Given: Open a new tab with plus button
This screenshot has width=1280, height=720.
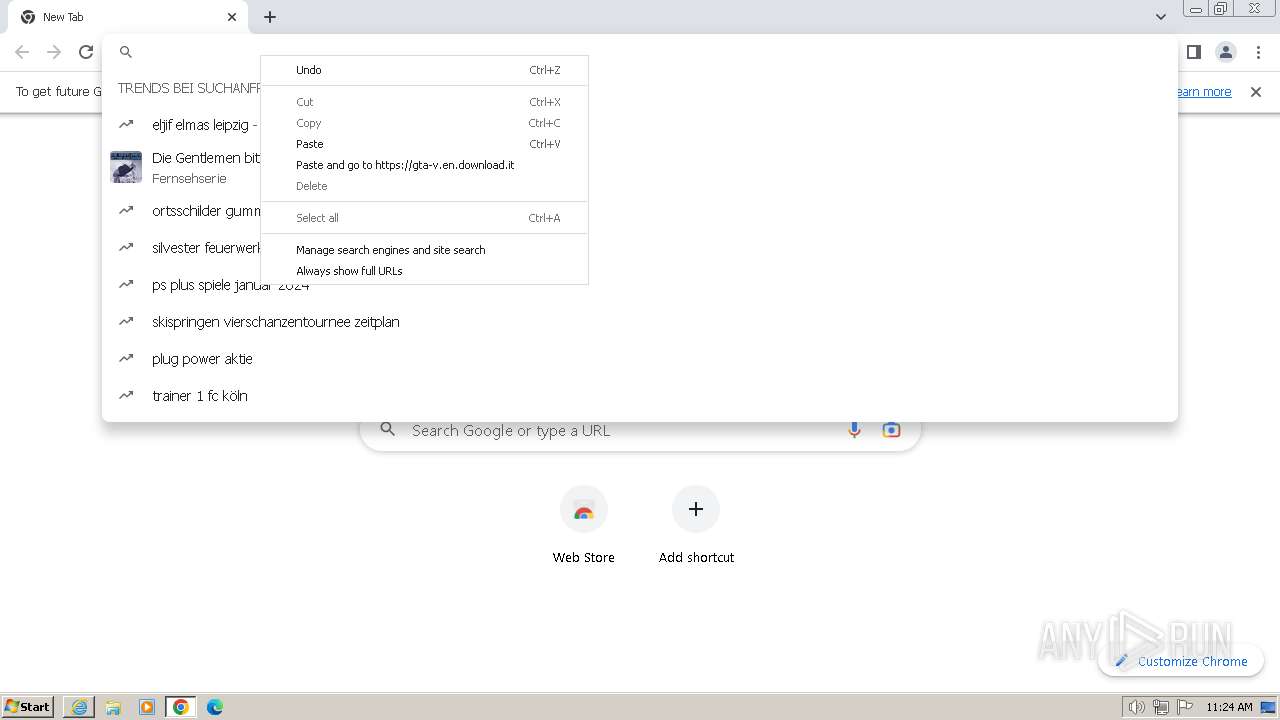Looking at the screenshot, I should 270,17.
